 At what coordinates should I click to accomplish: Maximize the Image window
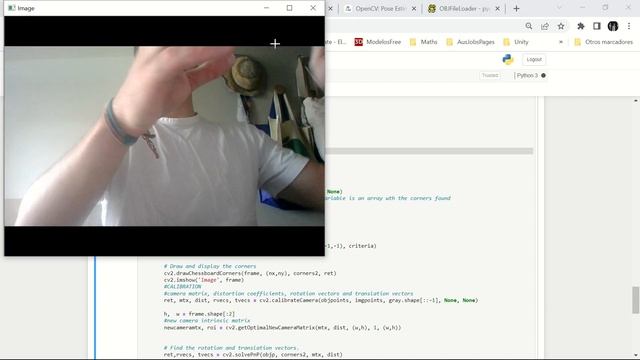(x=289, y=8)
